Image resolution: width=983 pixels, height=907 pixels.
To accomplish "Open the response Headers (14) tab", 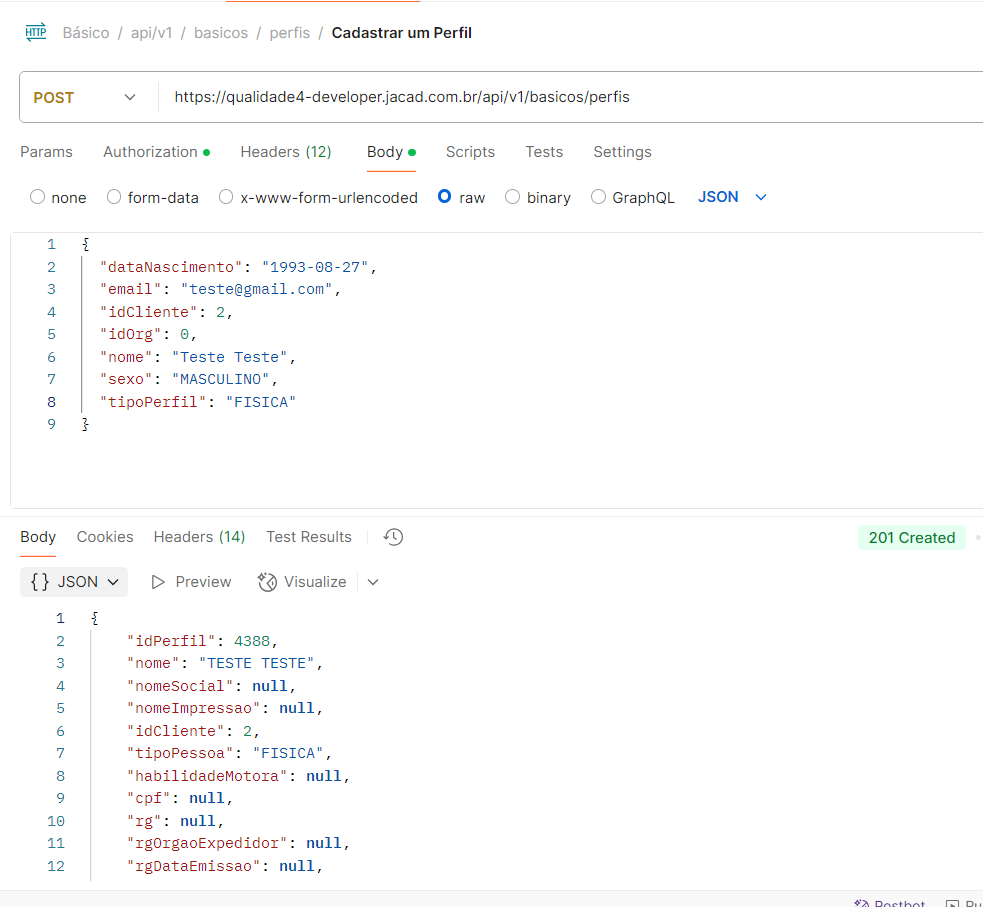I will [199, 537].
